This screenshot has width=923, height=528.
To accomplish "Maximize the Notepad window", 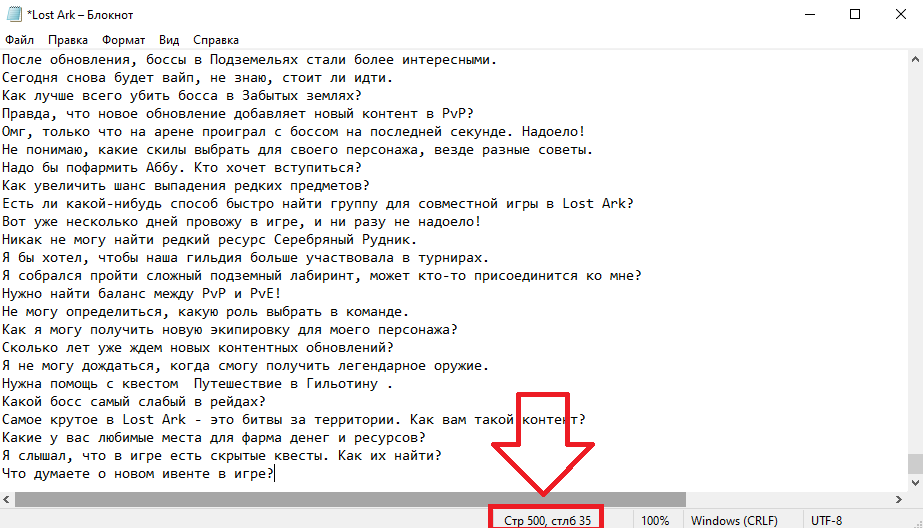I will [855, 14].
